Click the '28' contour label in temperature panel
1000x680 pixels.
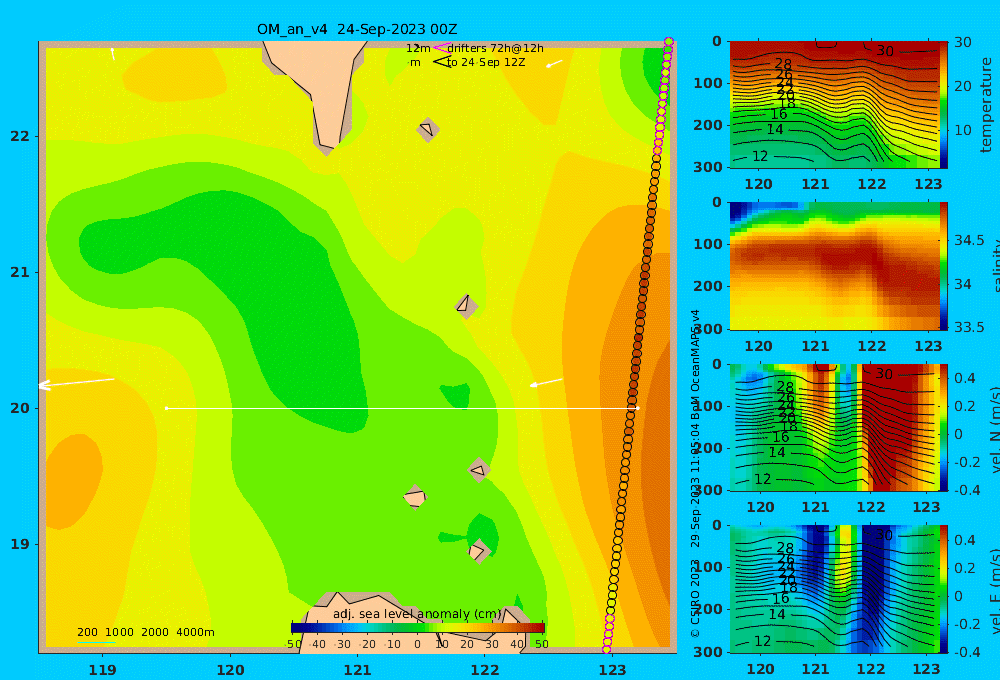point(783,64)
